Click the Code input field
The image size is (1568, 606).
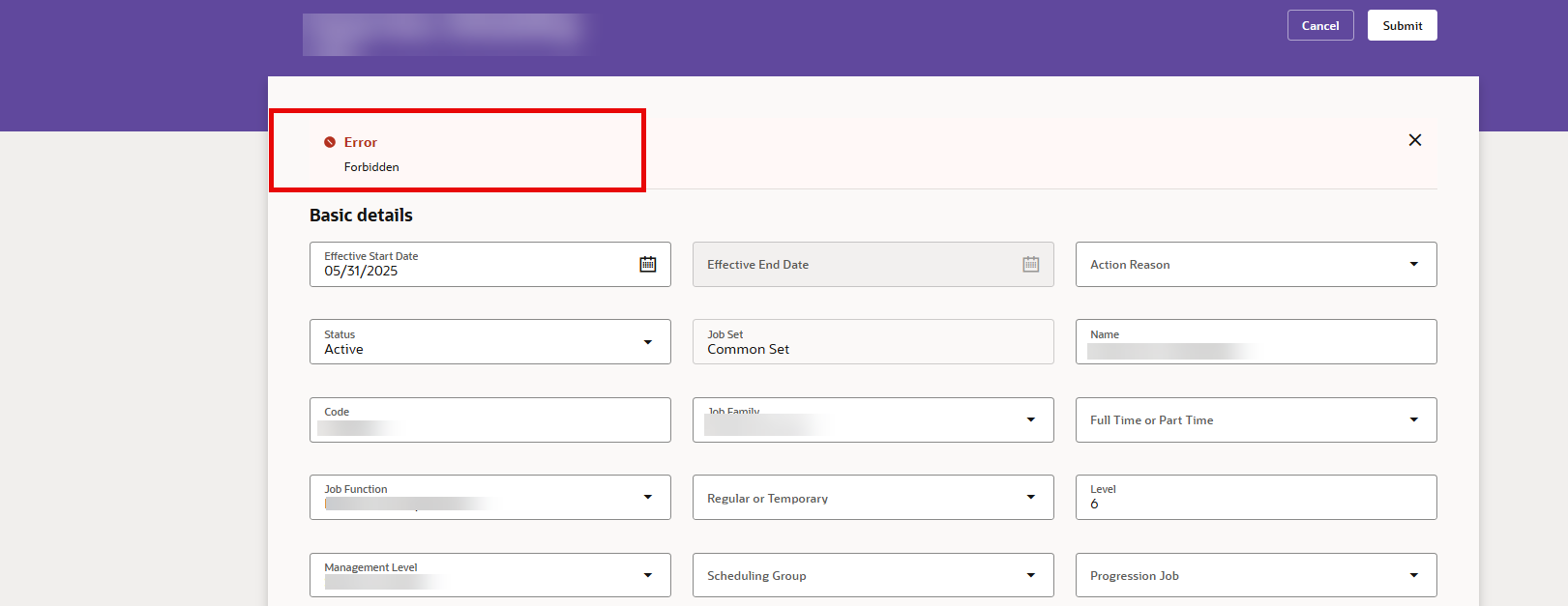click(489, 419)
